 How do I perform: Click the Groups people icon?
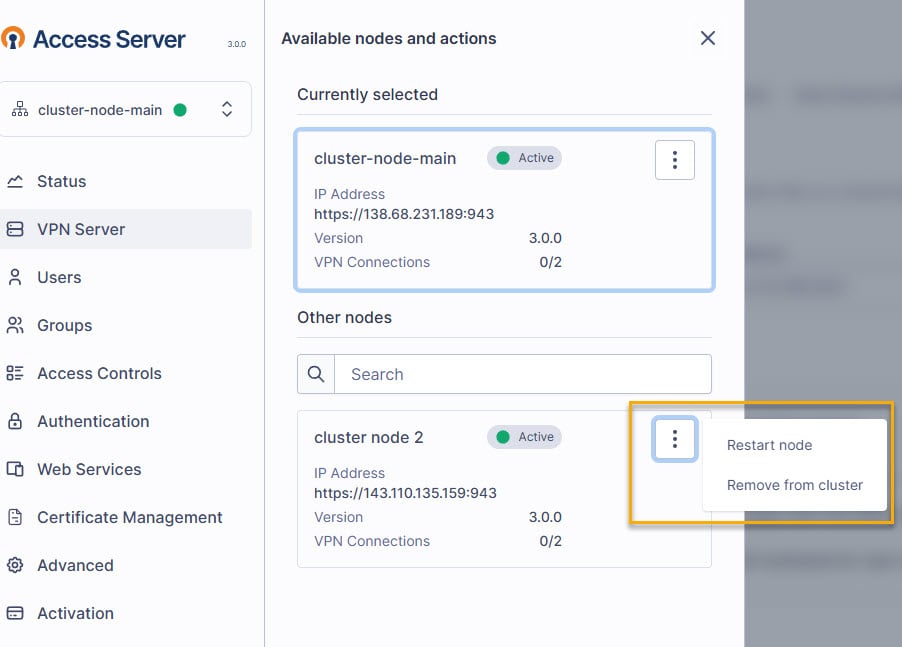click(15, 325)
